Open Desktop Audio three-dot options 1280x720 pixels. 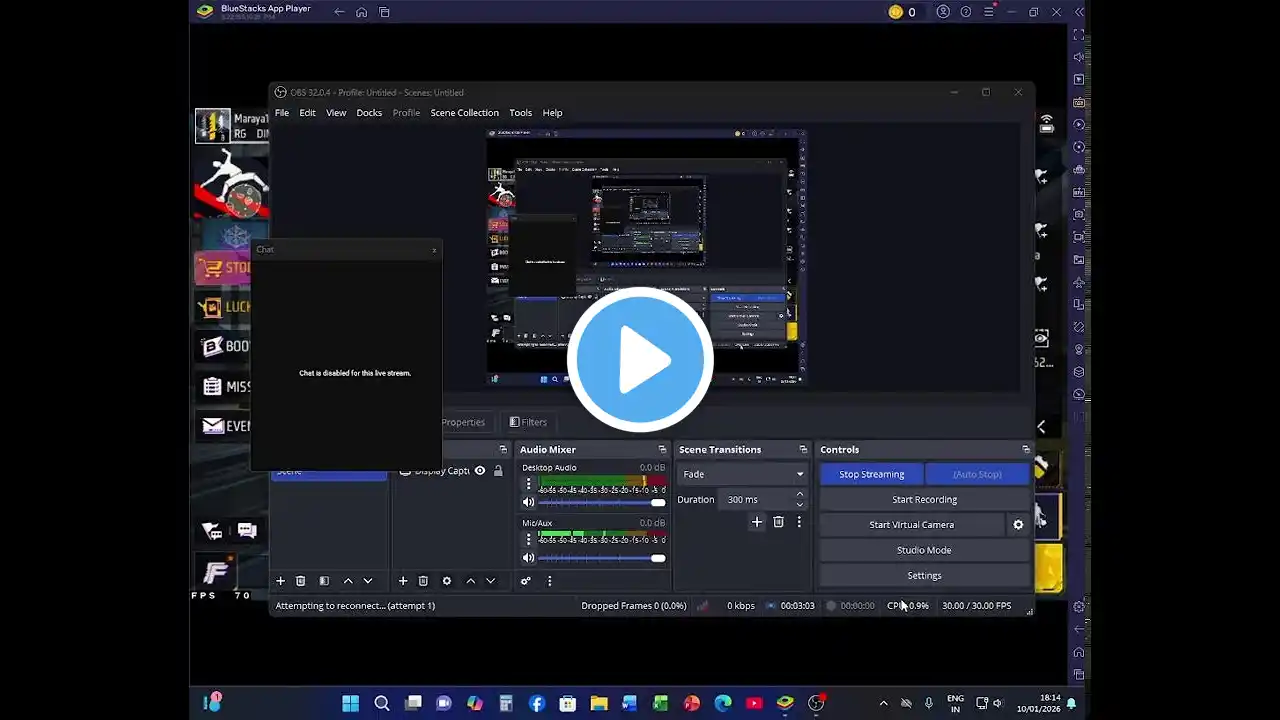(x=529, y=484)
